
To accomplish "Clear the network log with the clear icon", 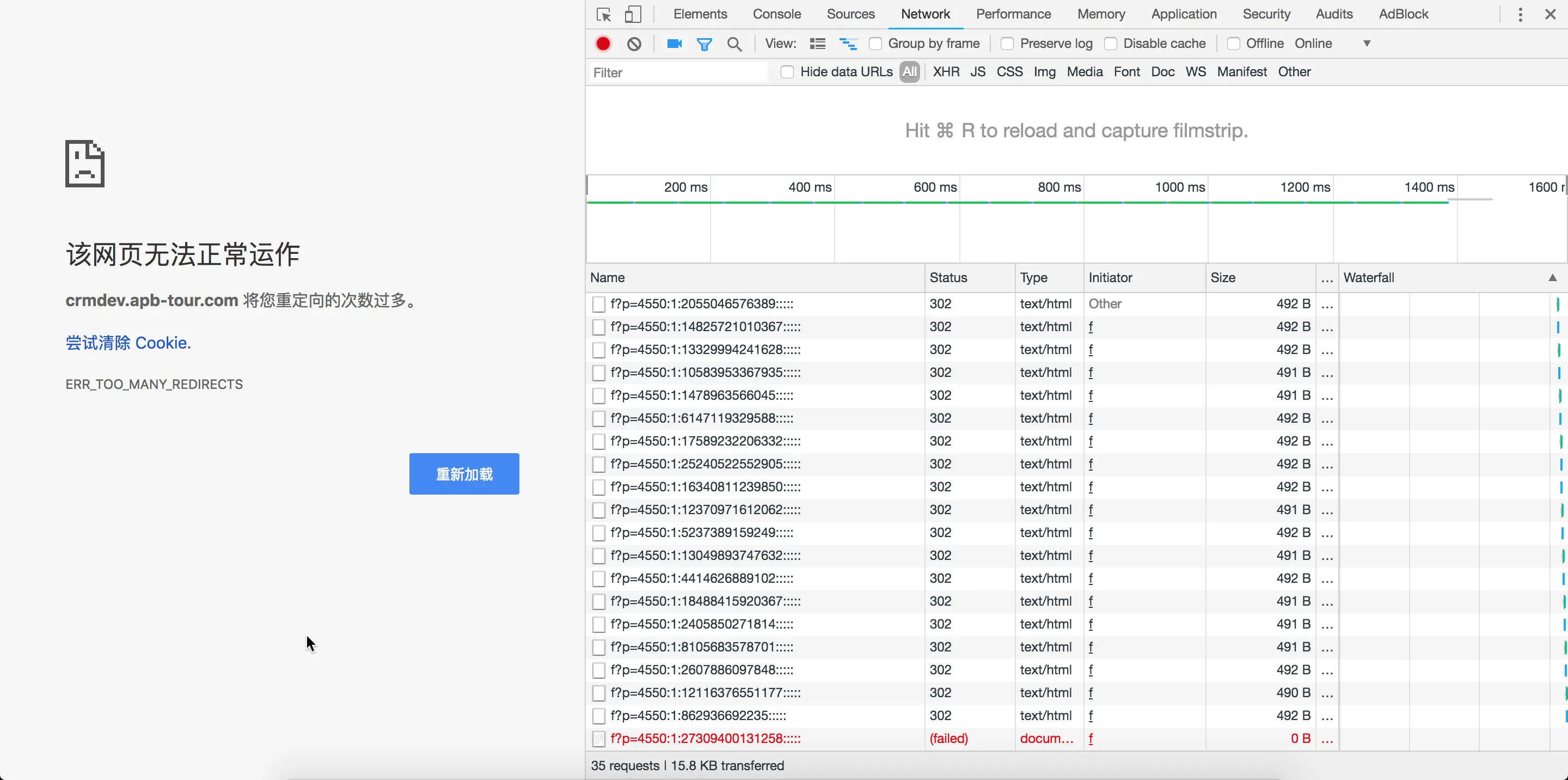I will point(634,44).
